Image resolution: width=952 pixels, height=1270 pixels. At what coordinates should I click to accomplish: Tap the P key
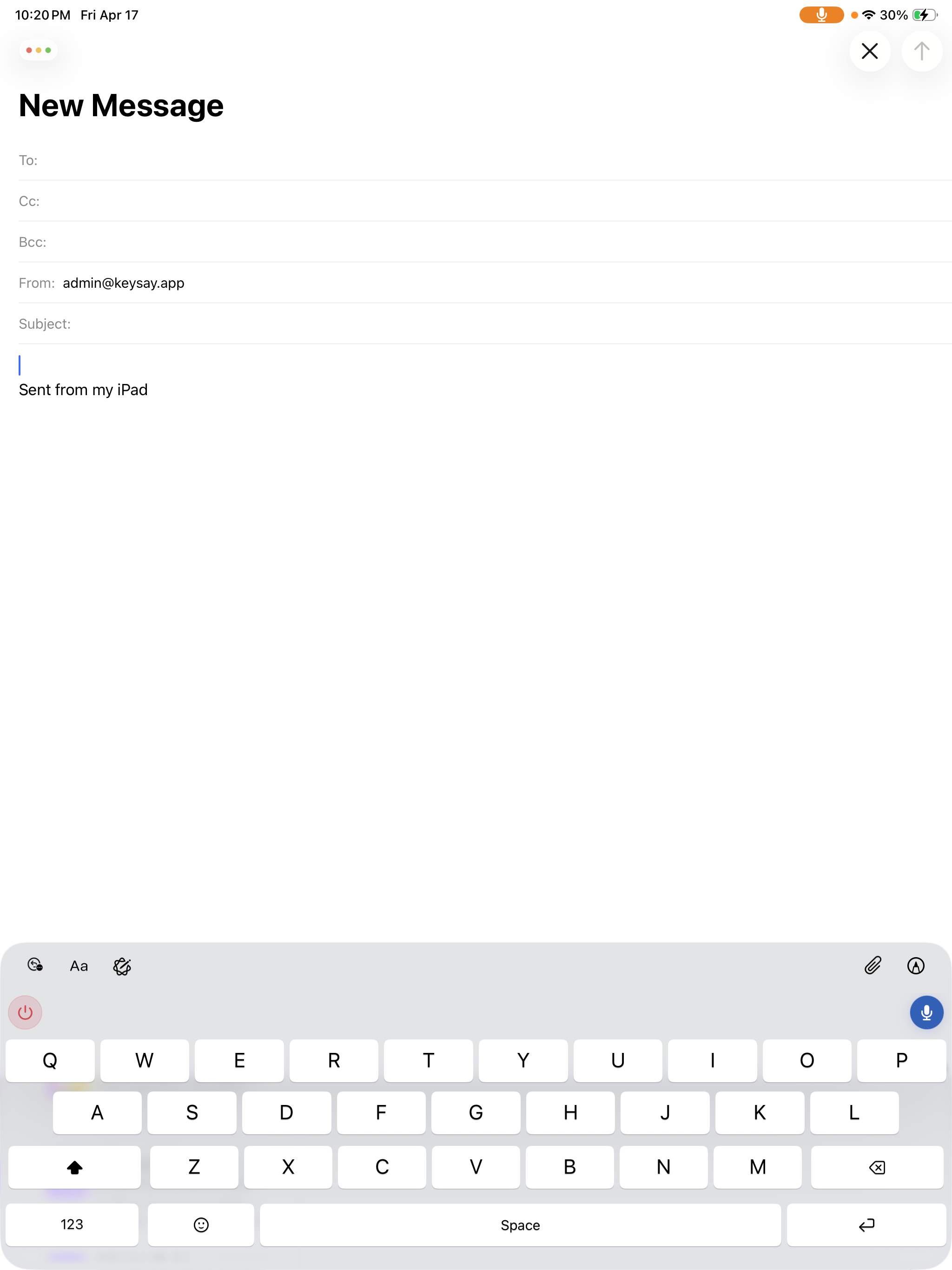pos(901,1060)
